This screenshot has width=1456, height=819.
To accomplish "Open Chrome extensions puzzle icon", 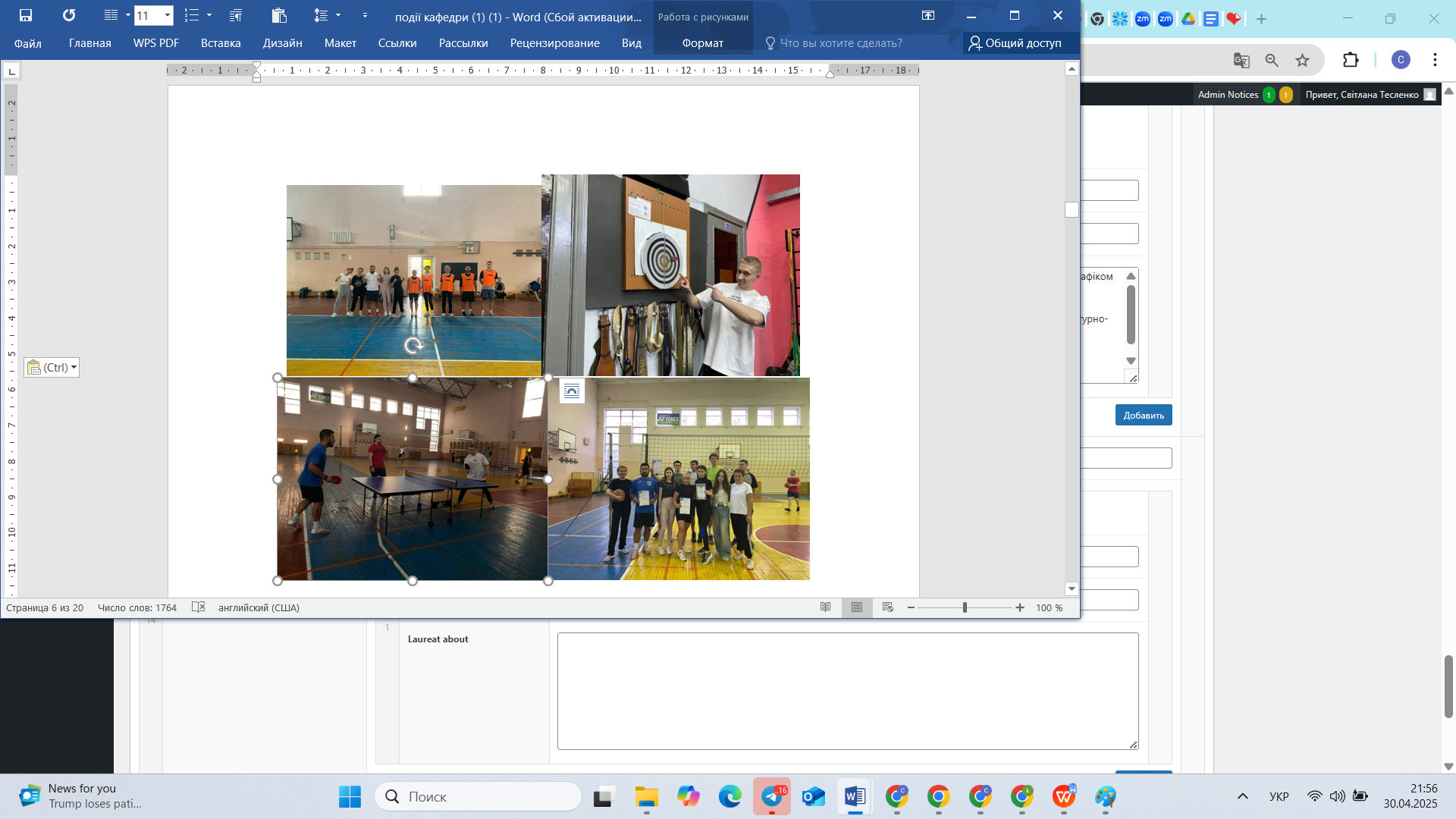I will 1351,60.
